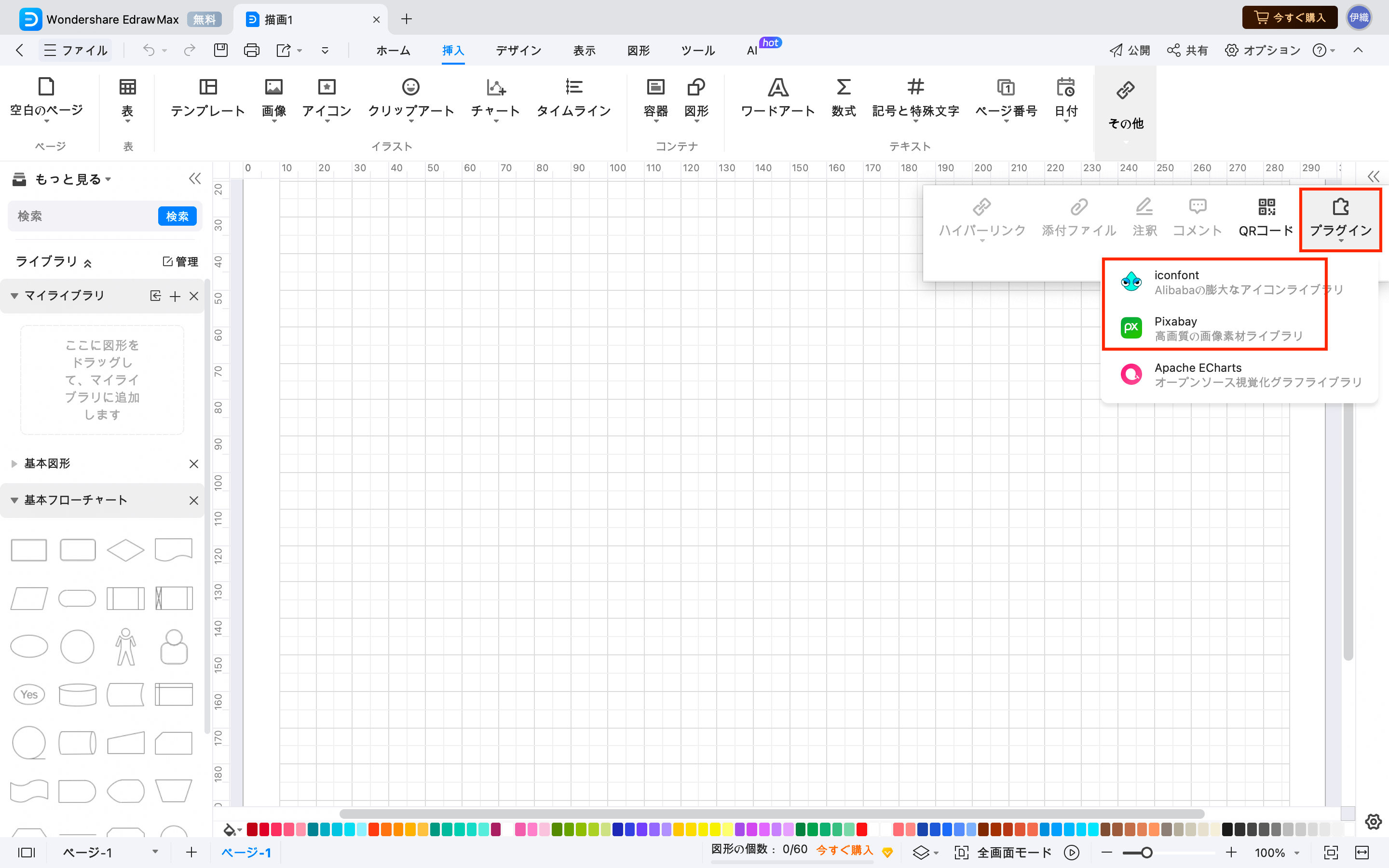Toggle page thumbnail panel icon at bottom left
1389x868 pixels.
(x=27, y=853)
